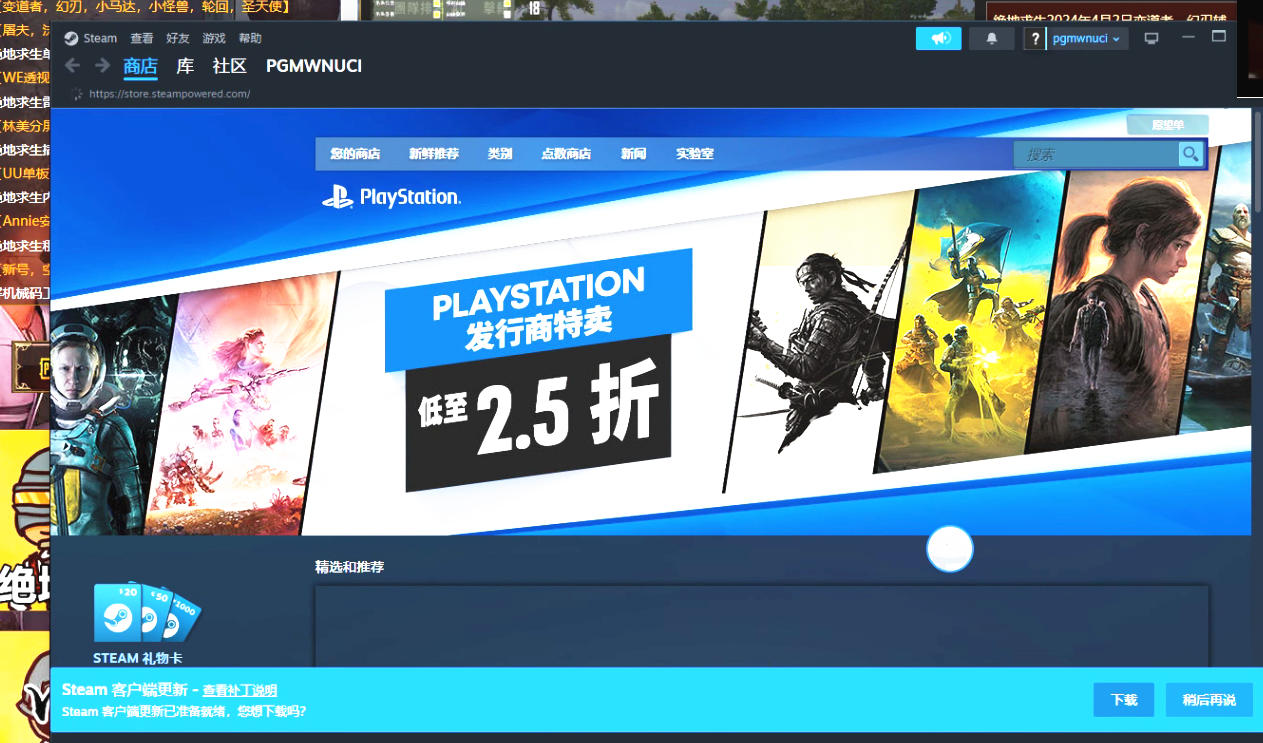
Task: Open the PGMWNUCI profile tab
Action: pyautogui.click(x=314, y=66)
